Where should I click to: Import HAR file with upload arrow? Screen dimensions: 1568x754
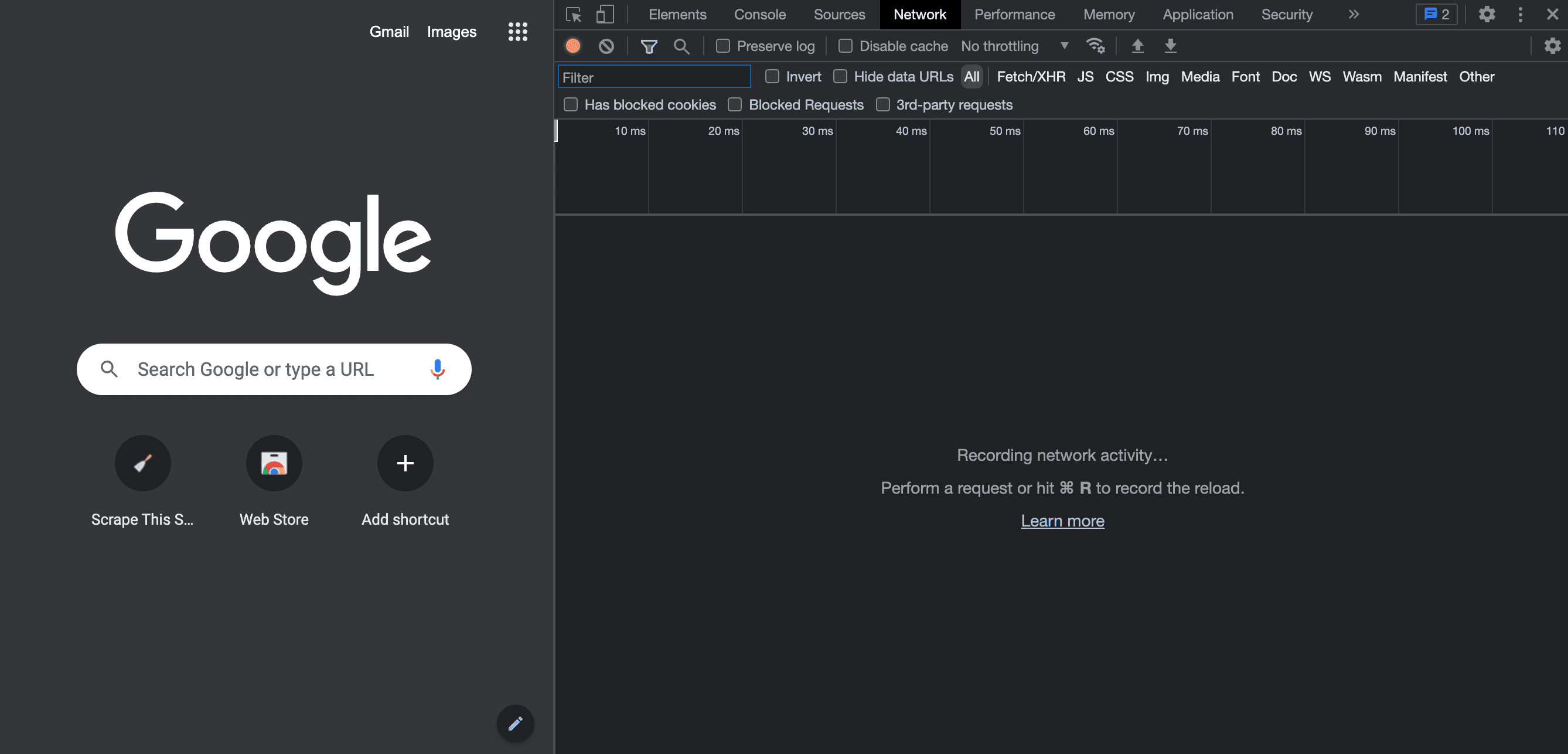[x=1137, y=46]
